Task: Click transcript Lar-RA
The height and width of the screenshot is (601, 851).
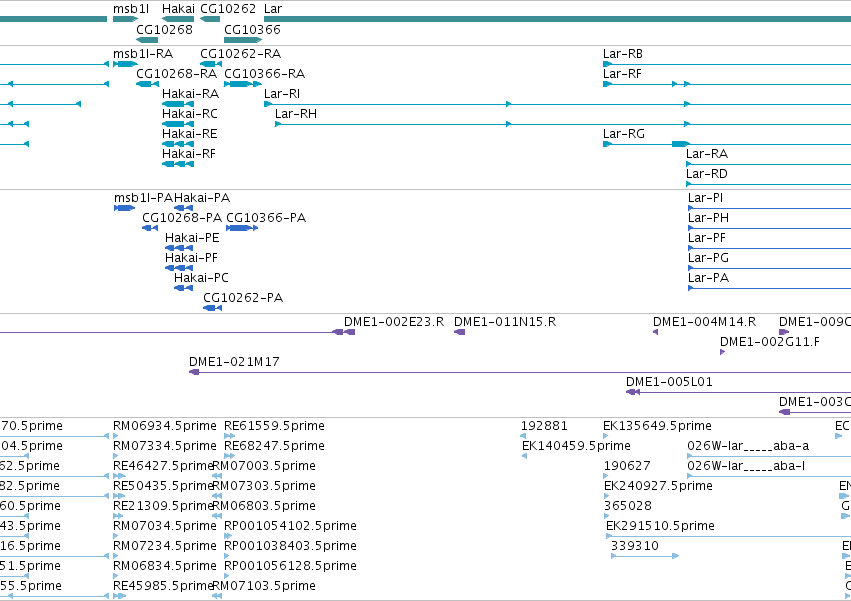Action: pyautogui.click(x=707, y=154)
